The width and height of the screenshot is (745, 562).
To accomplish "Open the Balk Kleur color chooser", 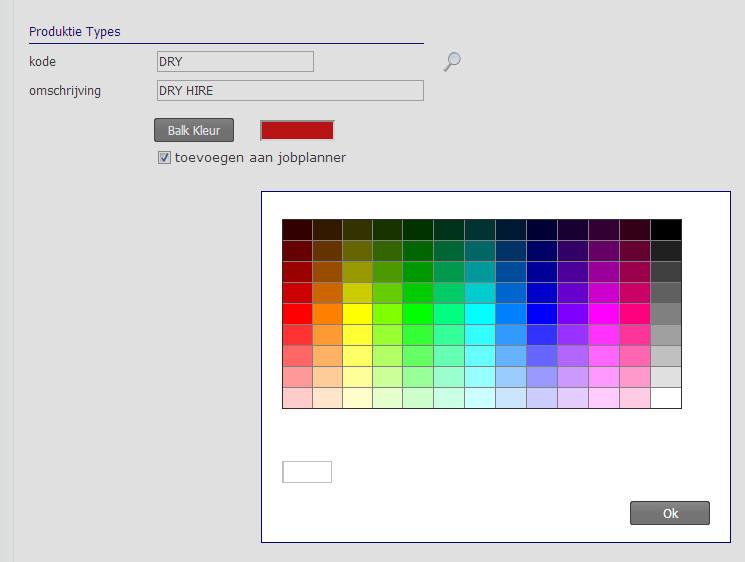I will [x=194, y=130].
